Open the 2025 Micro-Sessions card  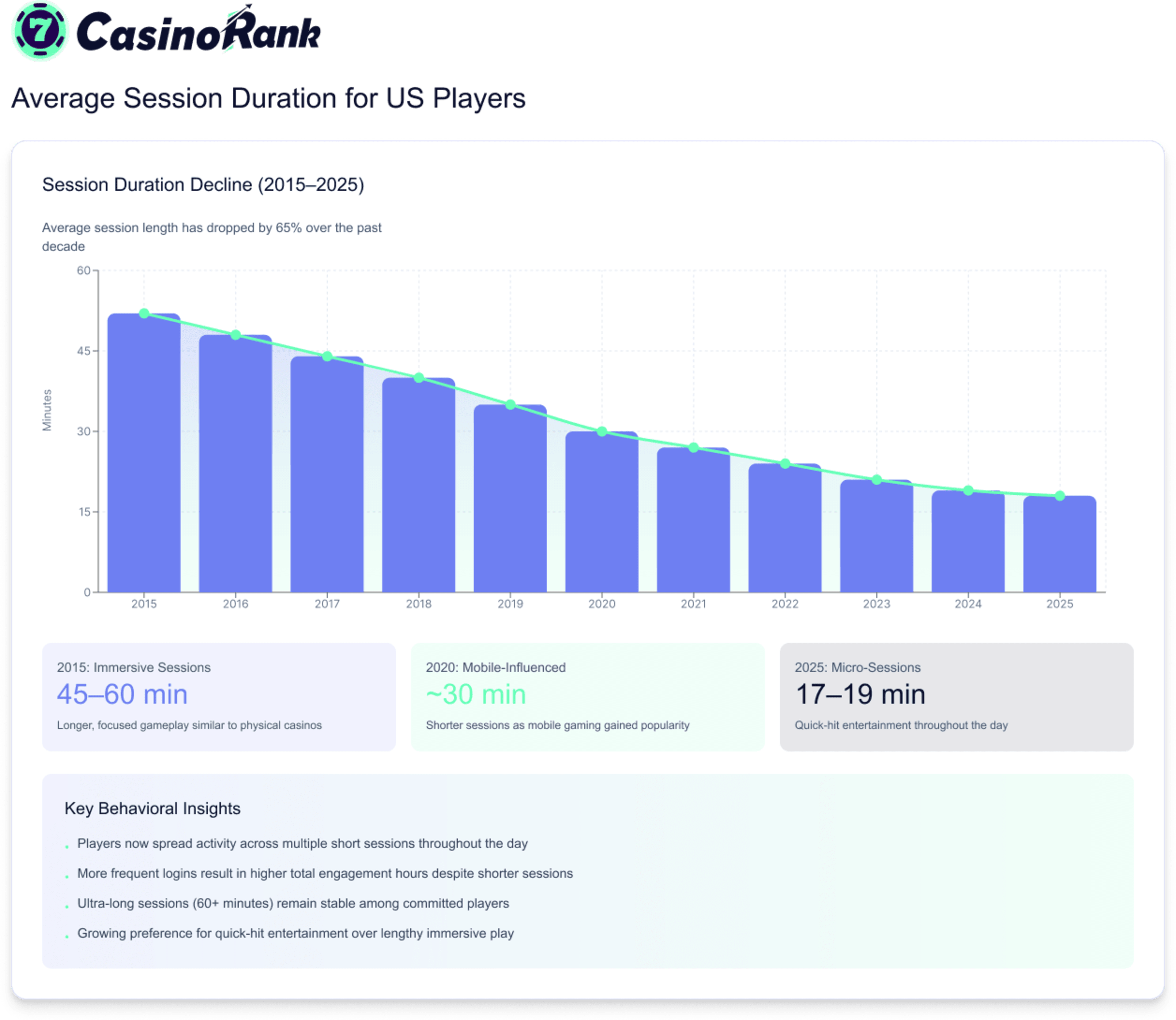(956, 697)
